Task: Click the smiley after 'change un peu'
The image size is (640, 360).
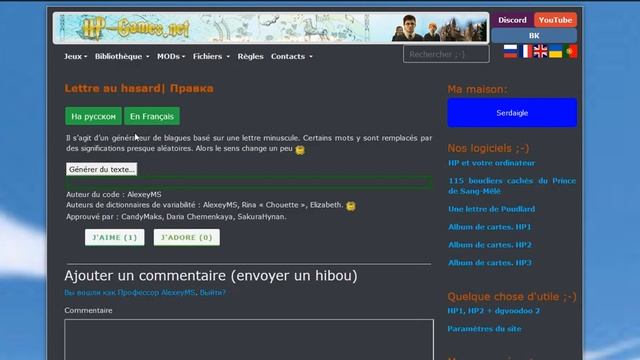Action: click(x=300, y=150)
